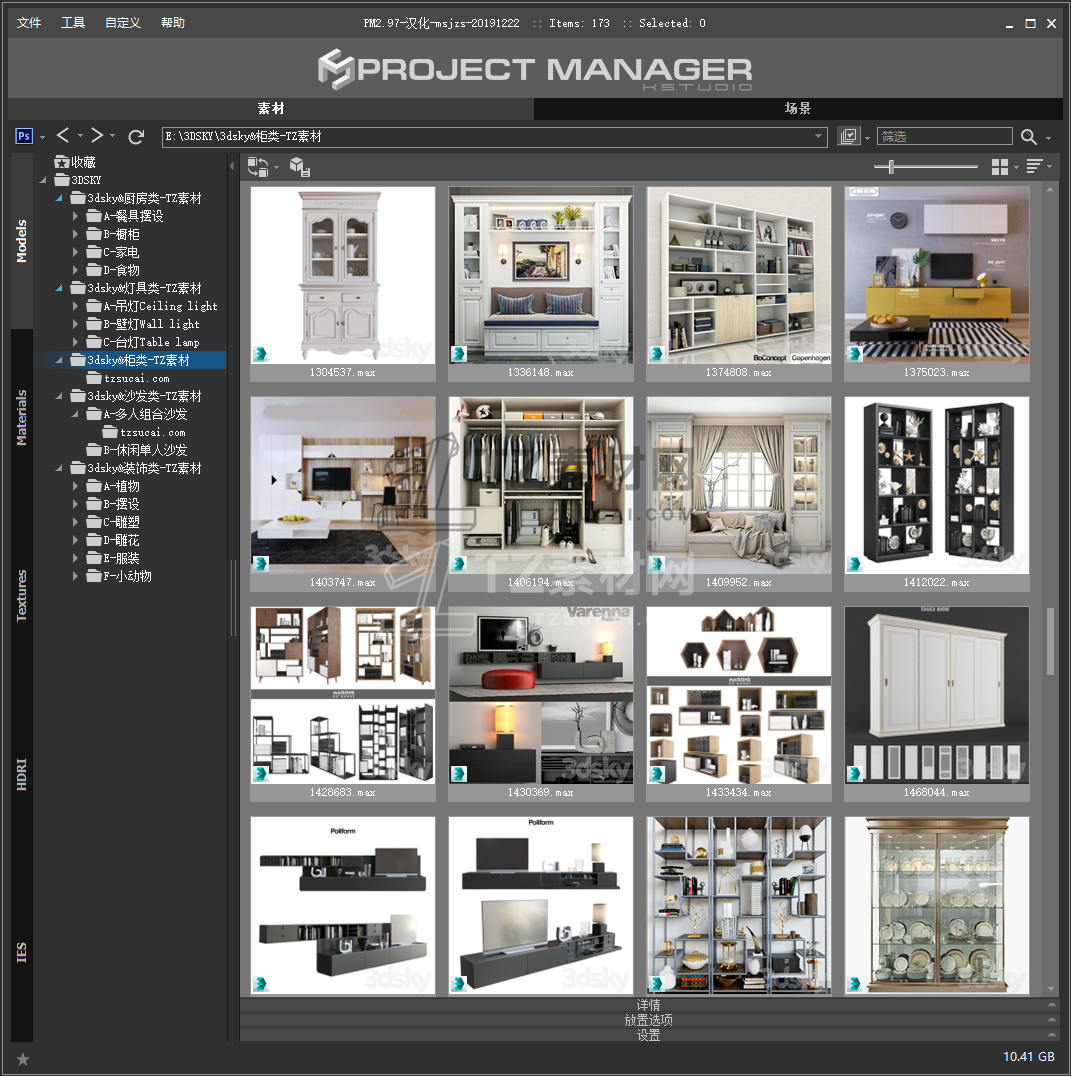Expand the A-餐具摆设 tree folder
This screenshot has width=1071, height=1076.
click(x=76, y=216)
